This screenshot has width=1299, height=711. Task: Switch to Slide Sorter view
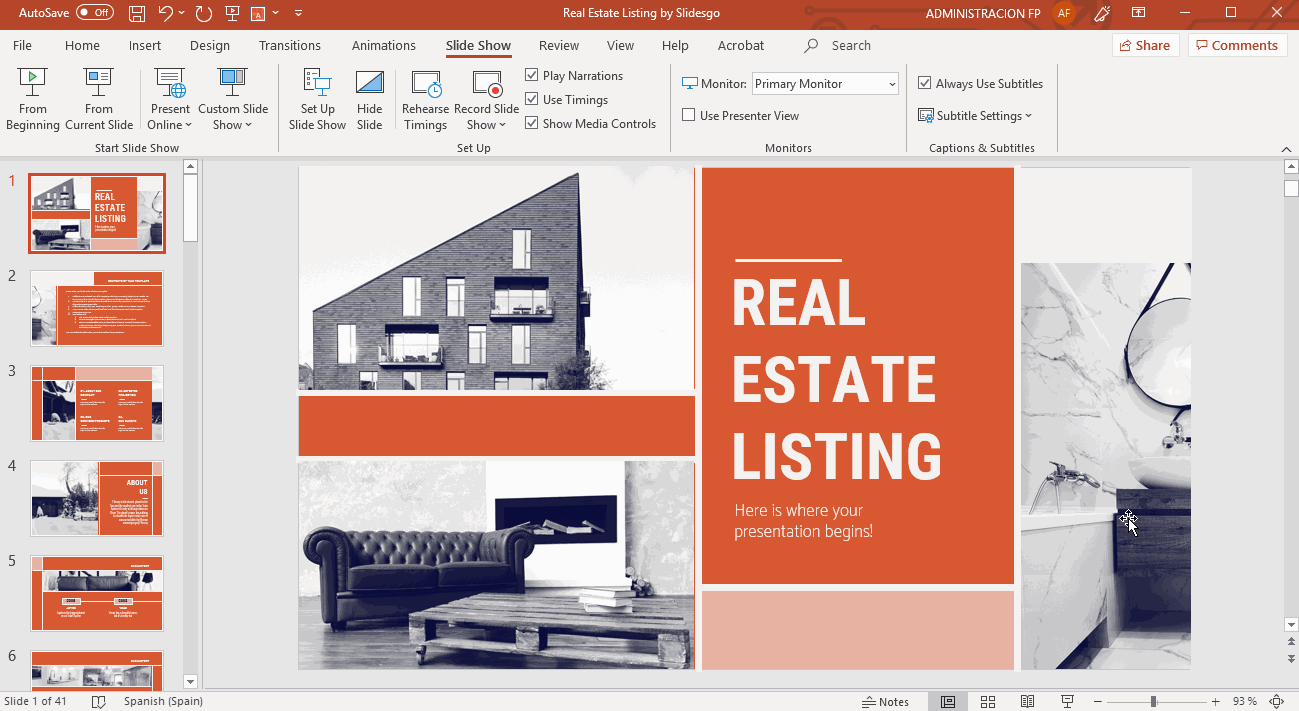[988, 701]
